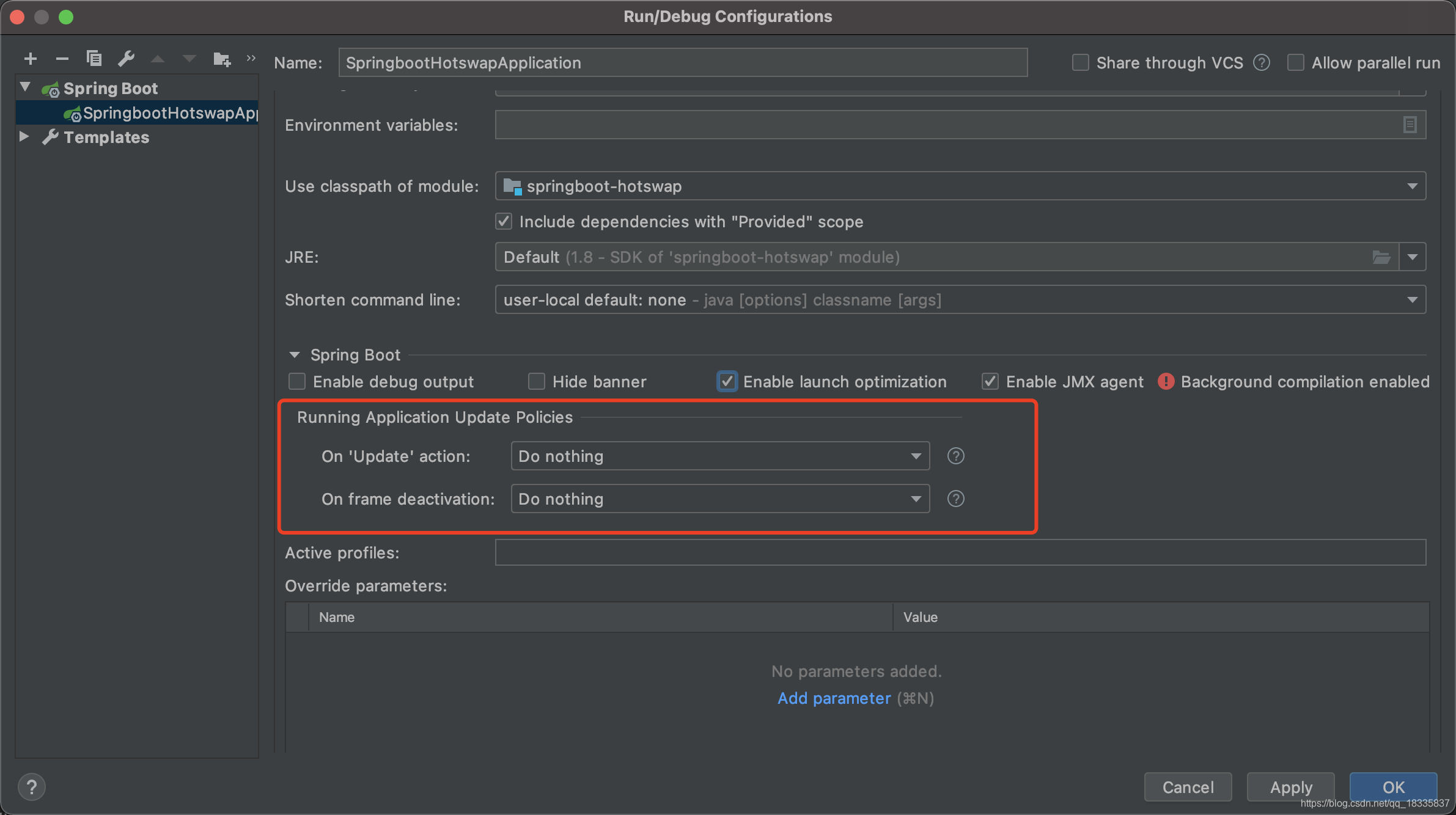Click the Add parameter link
Screen dimensions: 1456x815
(x=834, y=698)
